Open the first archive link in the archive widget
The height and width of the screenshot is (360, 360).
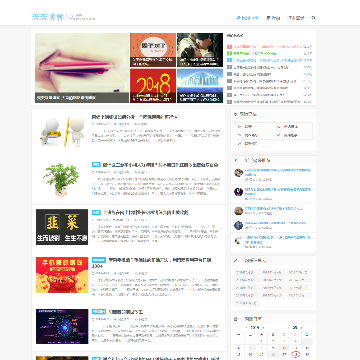(x=246, y=272)
